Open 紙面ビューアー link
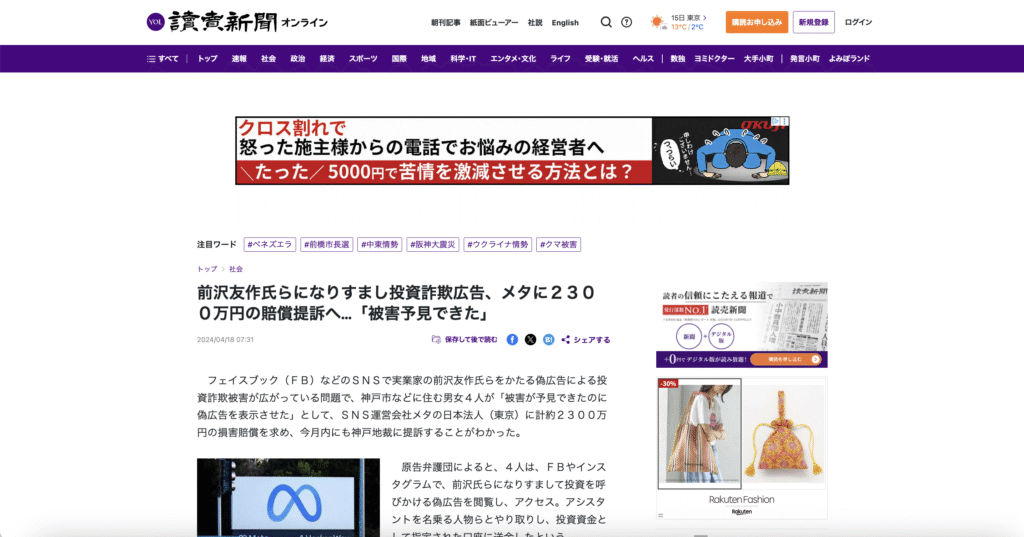The height and width of the screenshot is (537, 1024). (494, 22)
